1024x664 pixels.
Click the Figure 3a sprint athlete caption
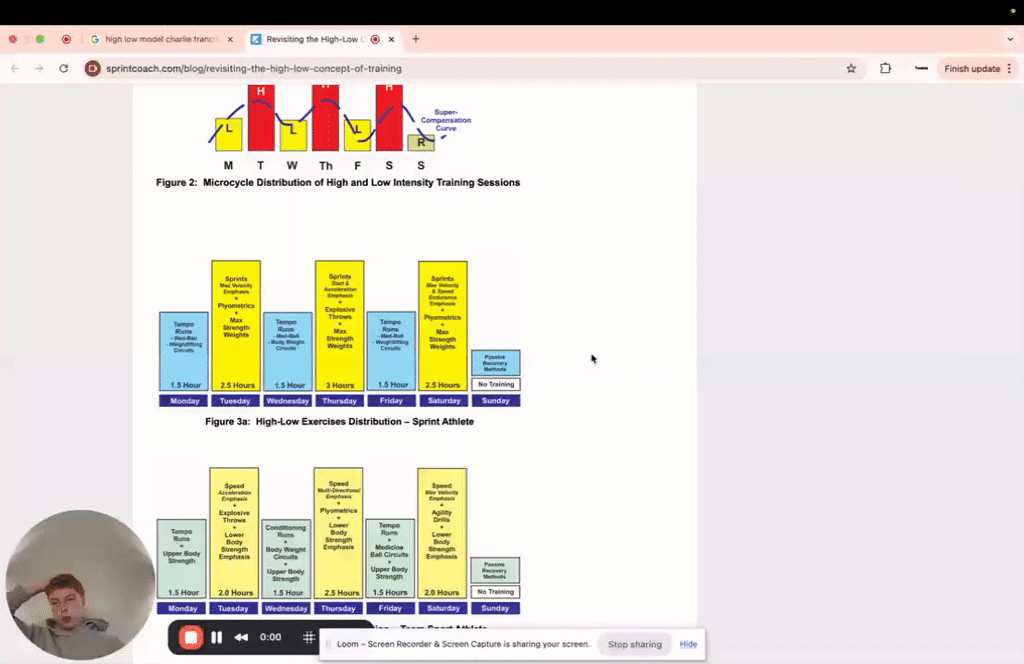pos(340,422)
